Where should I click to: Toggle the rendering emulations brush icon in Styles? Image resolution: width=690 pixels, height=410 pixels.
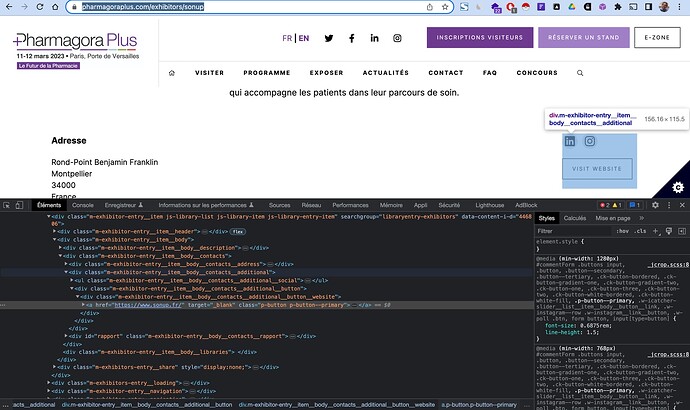pyautogui.click(x=669, y=231)
